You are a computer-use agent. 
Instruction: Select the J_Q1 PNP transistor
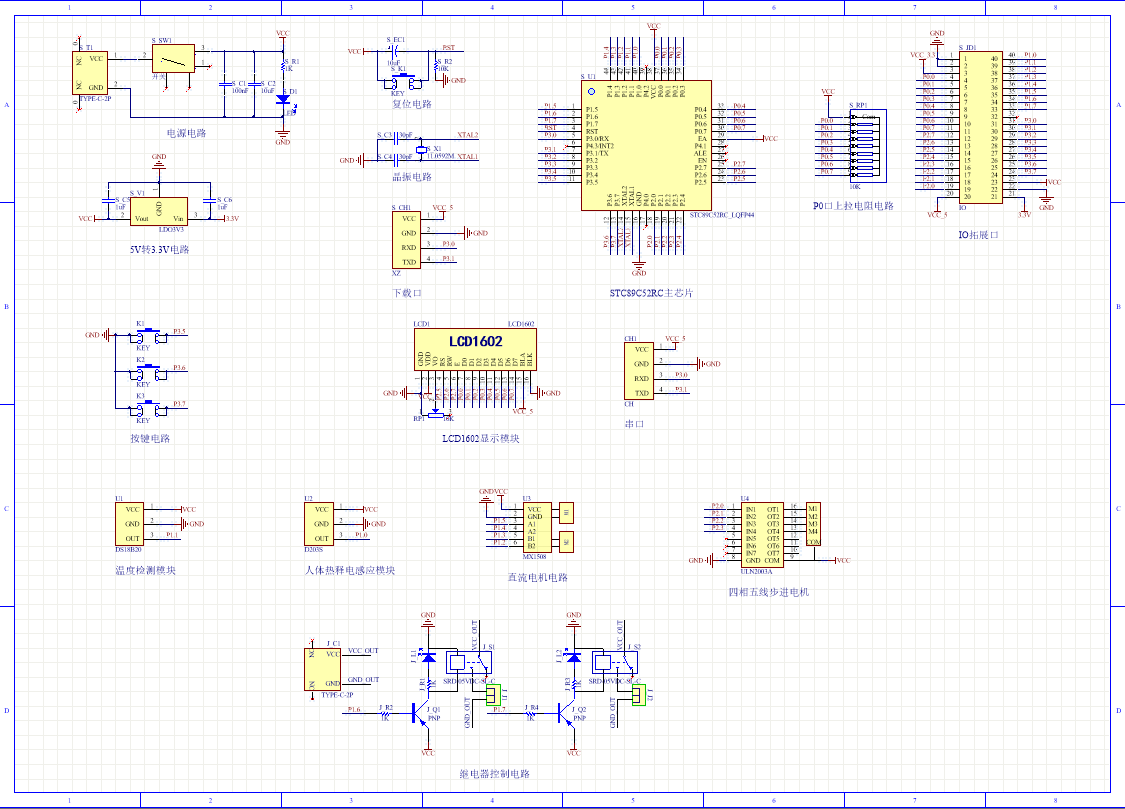(421, 713)
